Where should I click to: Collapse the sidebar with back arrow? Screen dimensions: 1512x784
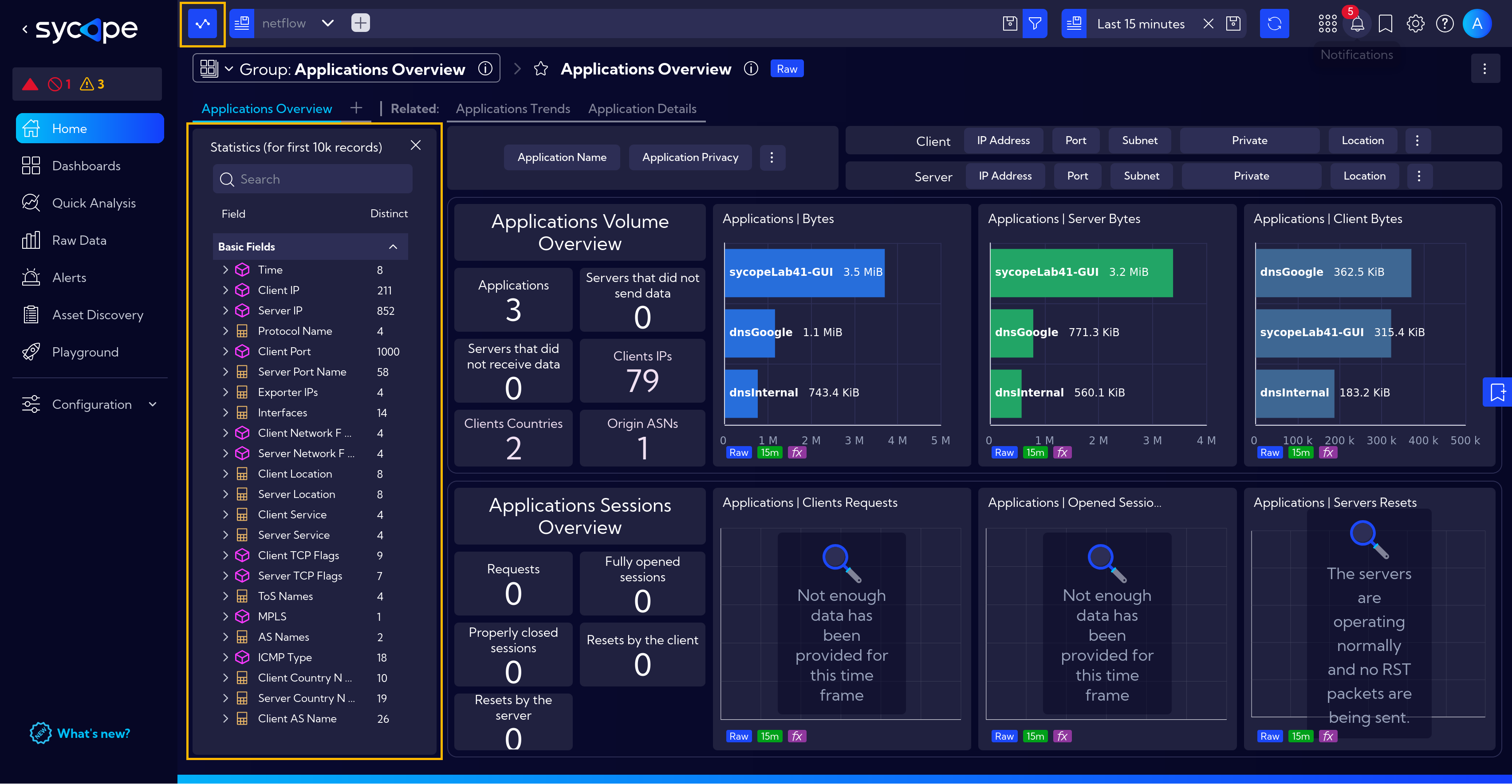point(25,29)
